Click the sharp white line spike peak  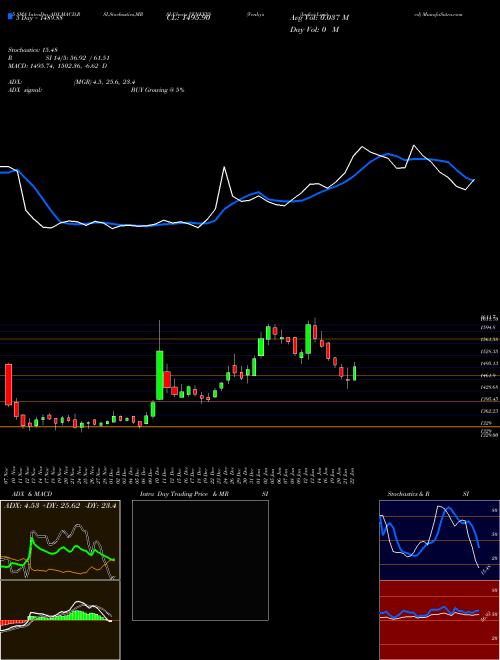click(x=224, y=168)
